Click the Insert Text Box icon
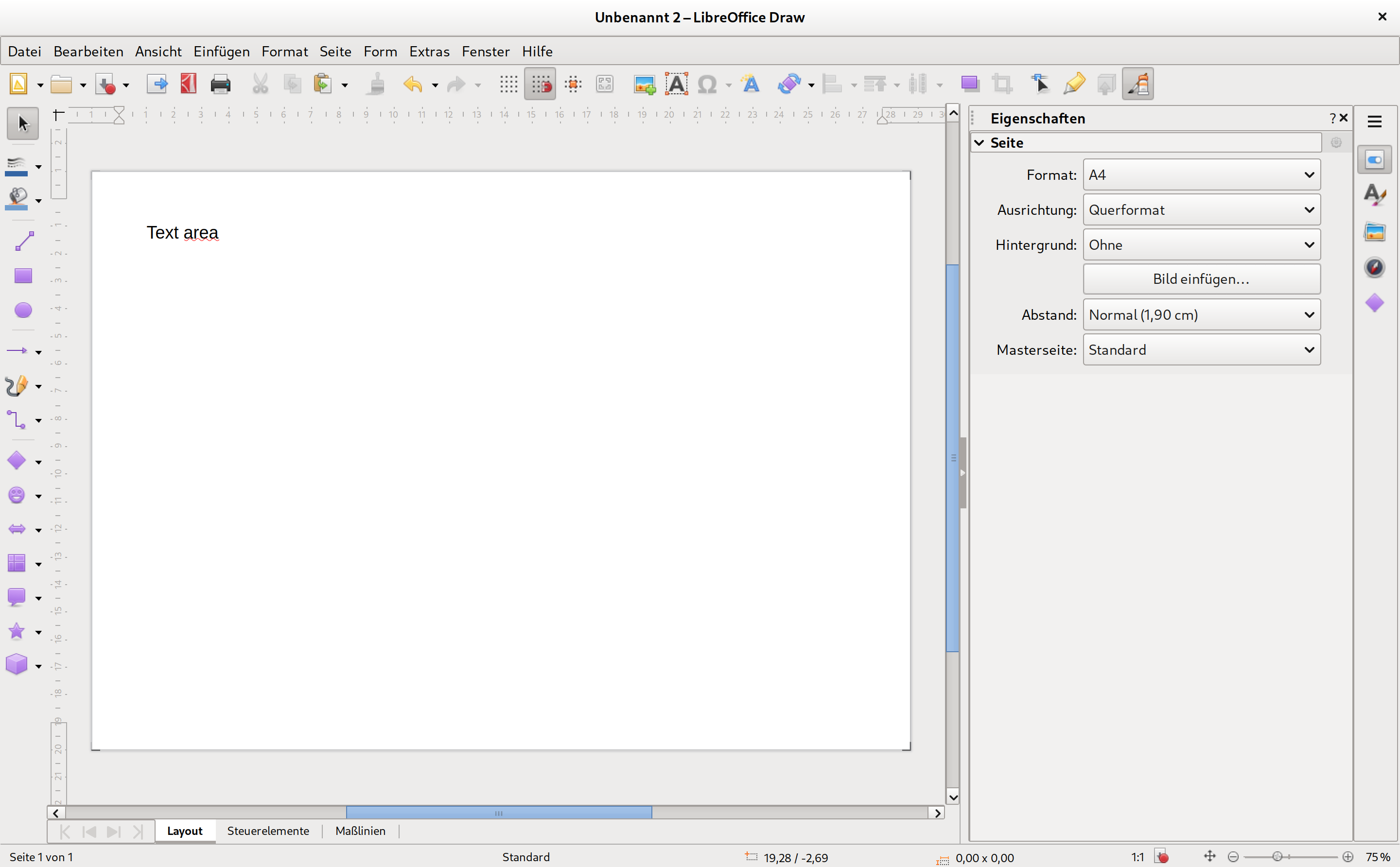 tap(676, 84)
